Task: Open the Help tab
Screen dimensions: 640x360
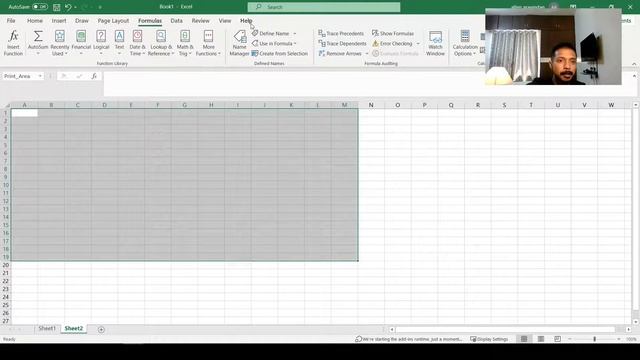Action: 246,20
